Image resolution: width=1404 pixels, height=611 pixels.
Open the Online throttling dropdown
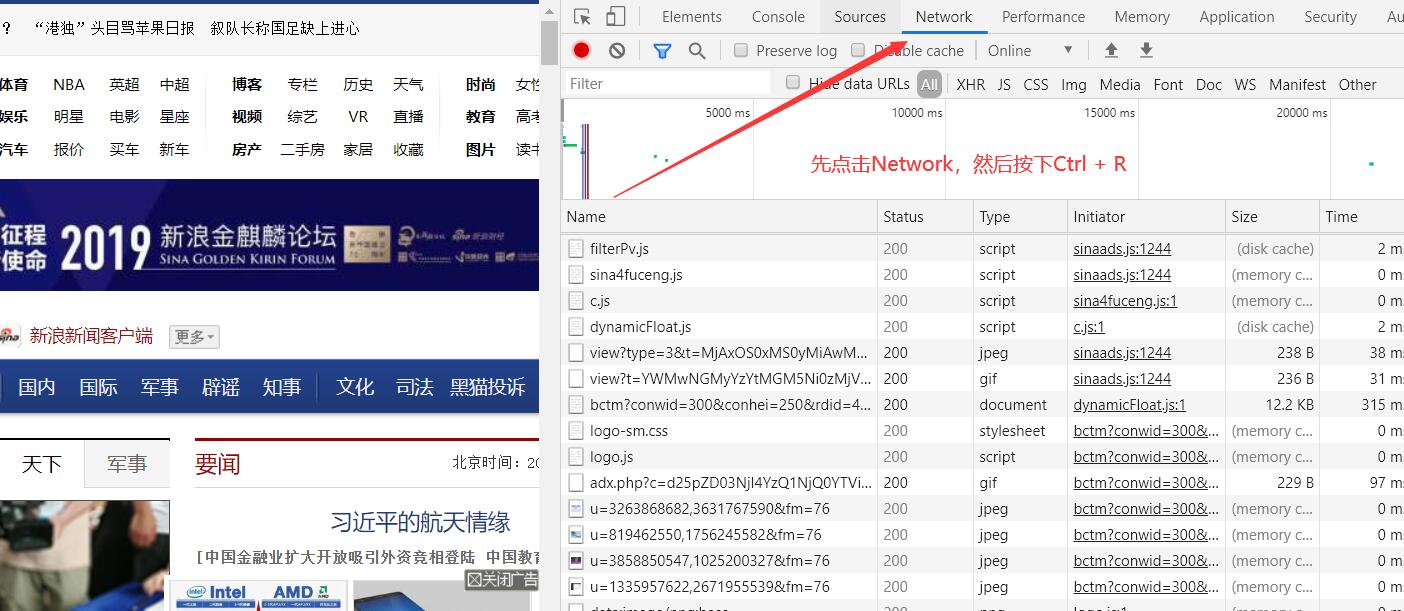coord(1030,50)
